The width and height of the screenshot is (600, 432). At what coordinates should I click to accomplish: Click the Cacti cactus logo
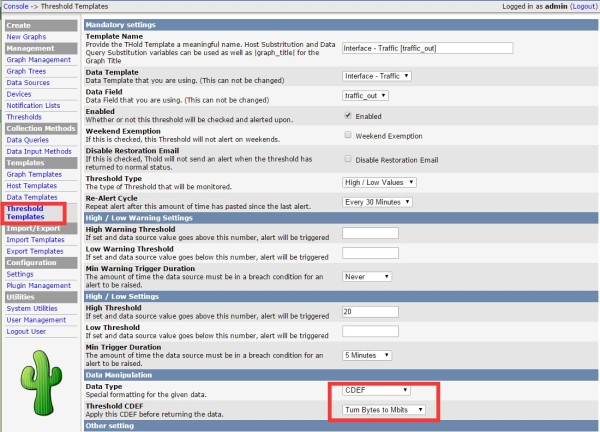[41, 383]
